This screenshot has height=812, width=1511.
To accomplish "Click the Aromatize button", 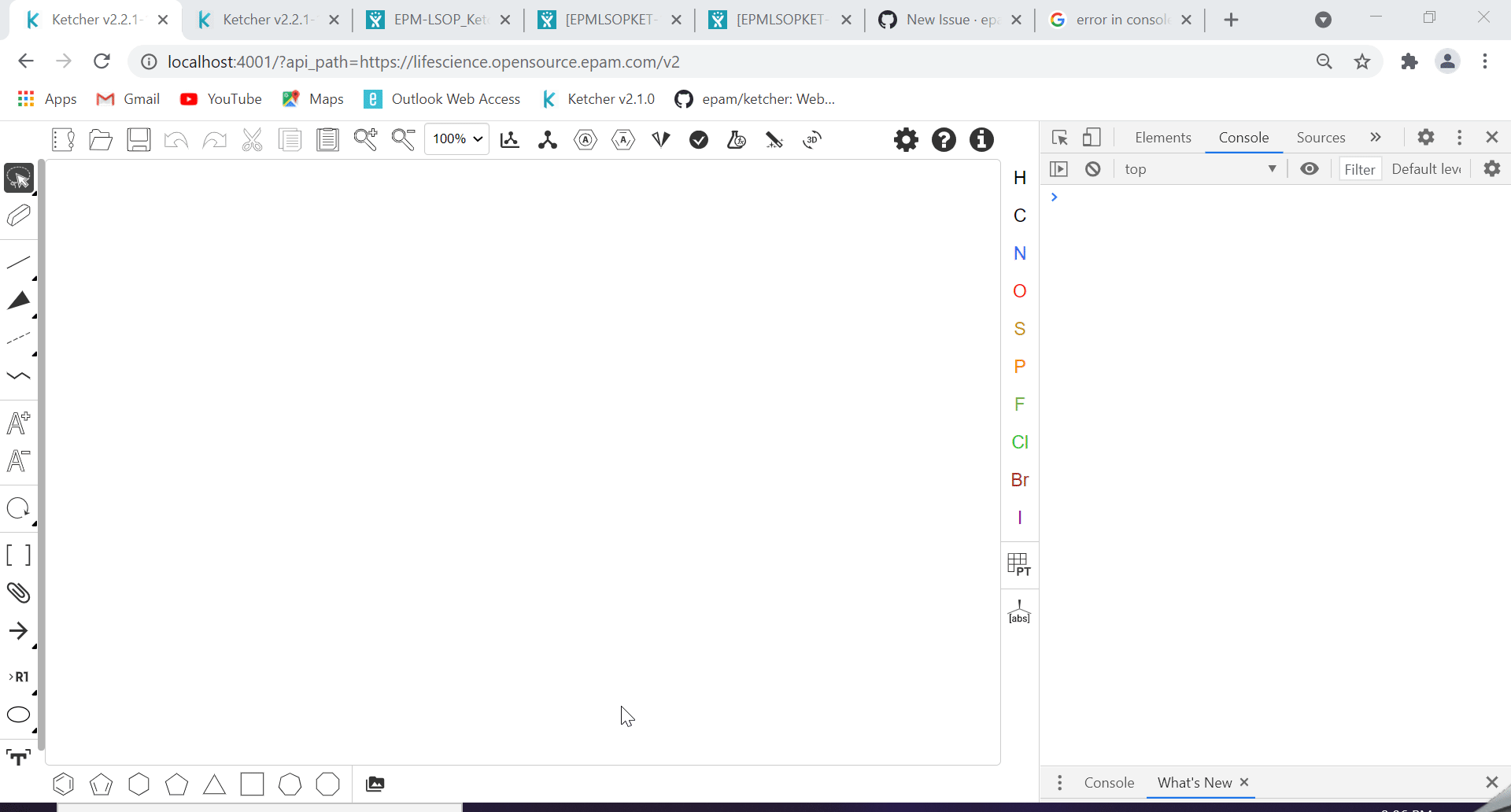I will point(586,140).
